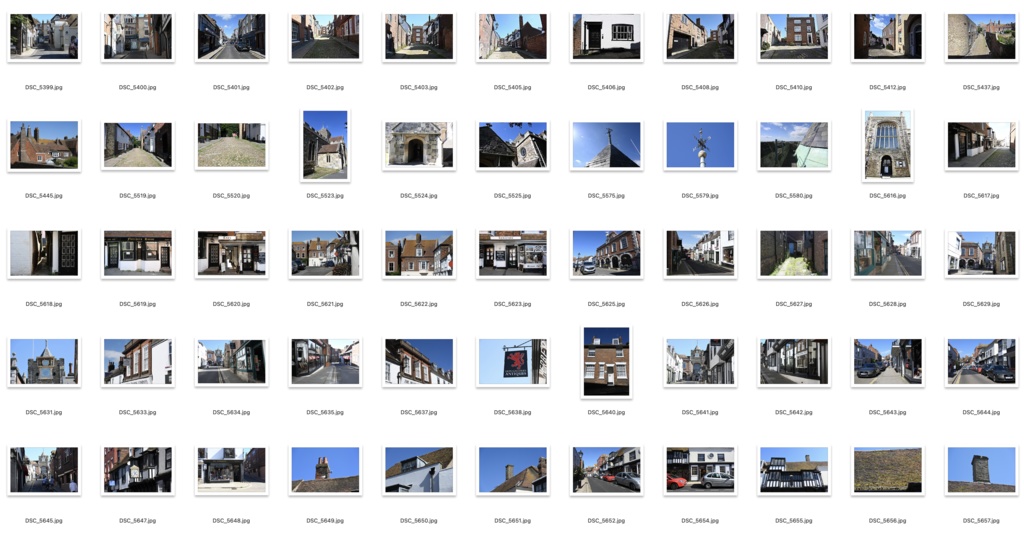Select the label DSC_5412.jpg
This screenshot has height=533, width=1024.
888,87
